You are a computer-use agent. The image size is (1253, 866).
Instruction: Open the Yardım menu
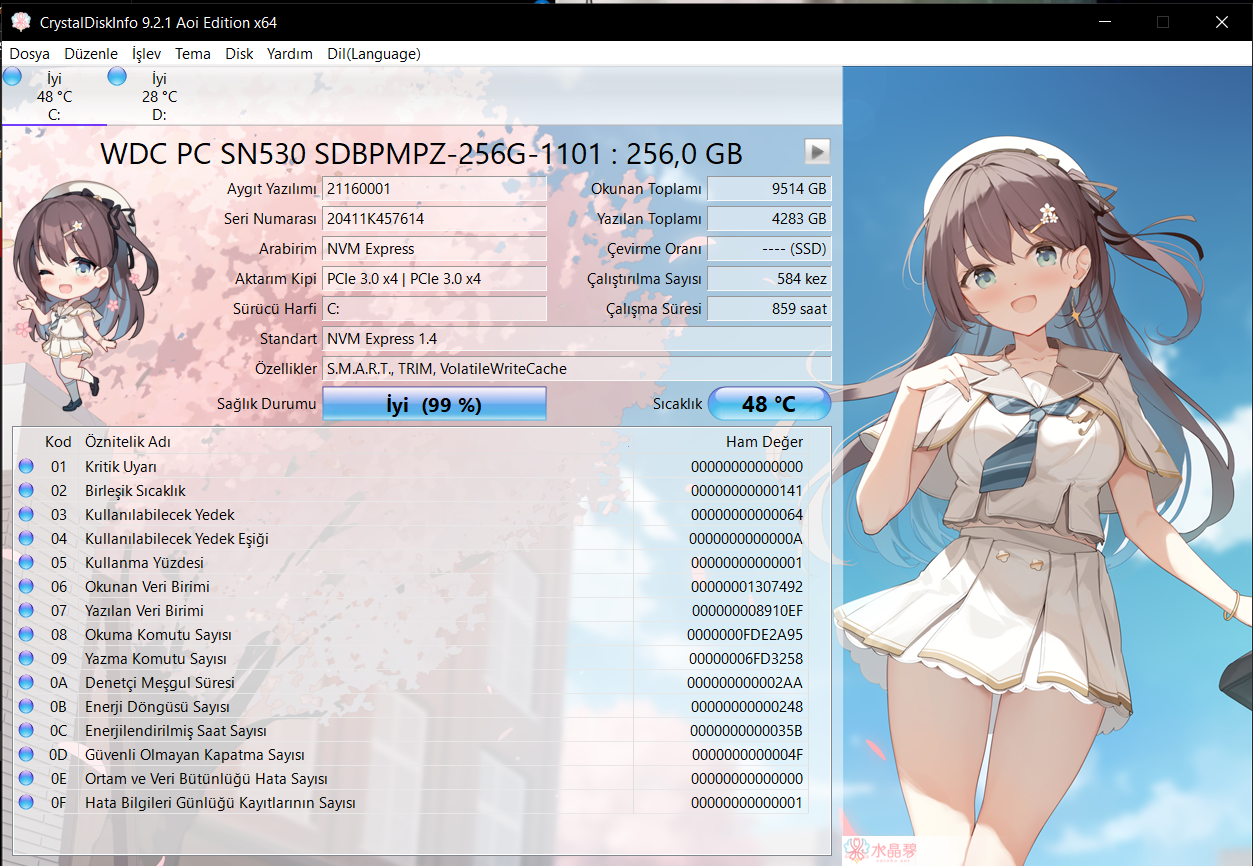coord(290,54)
